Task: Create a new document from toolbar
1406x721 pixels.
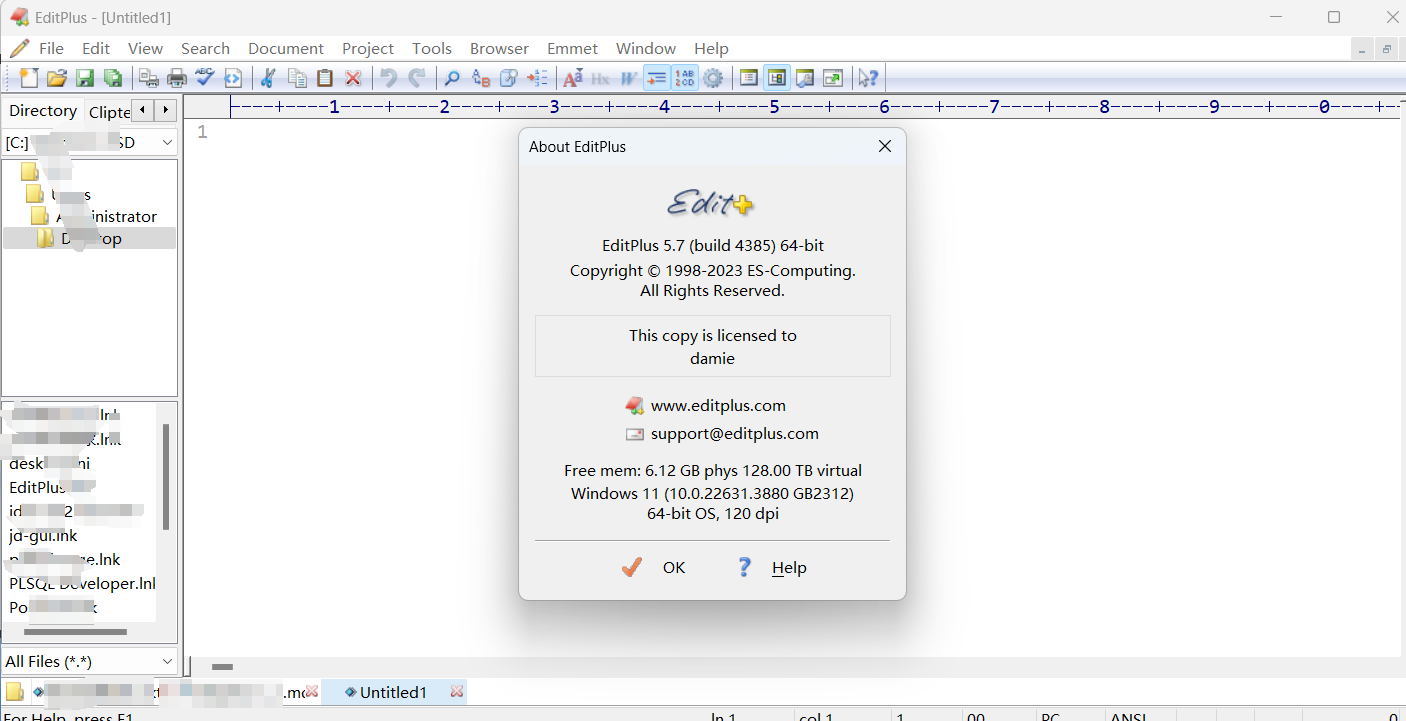Action: (29, 78)
